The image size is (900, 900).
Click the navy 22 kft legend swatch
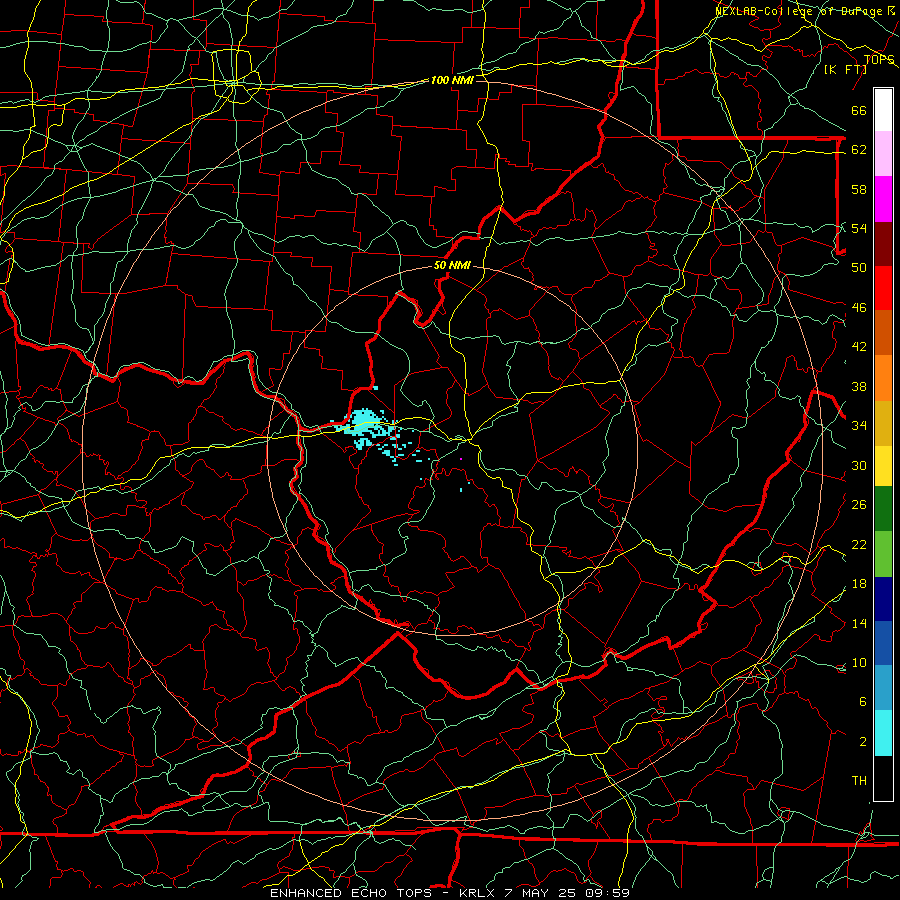(x=883, y=599)
